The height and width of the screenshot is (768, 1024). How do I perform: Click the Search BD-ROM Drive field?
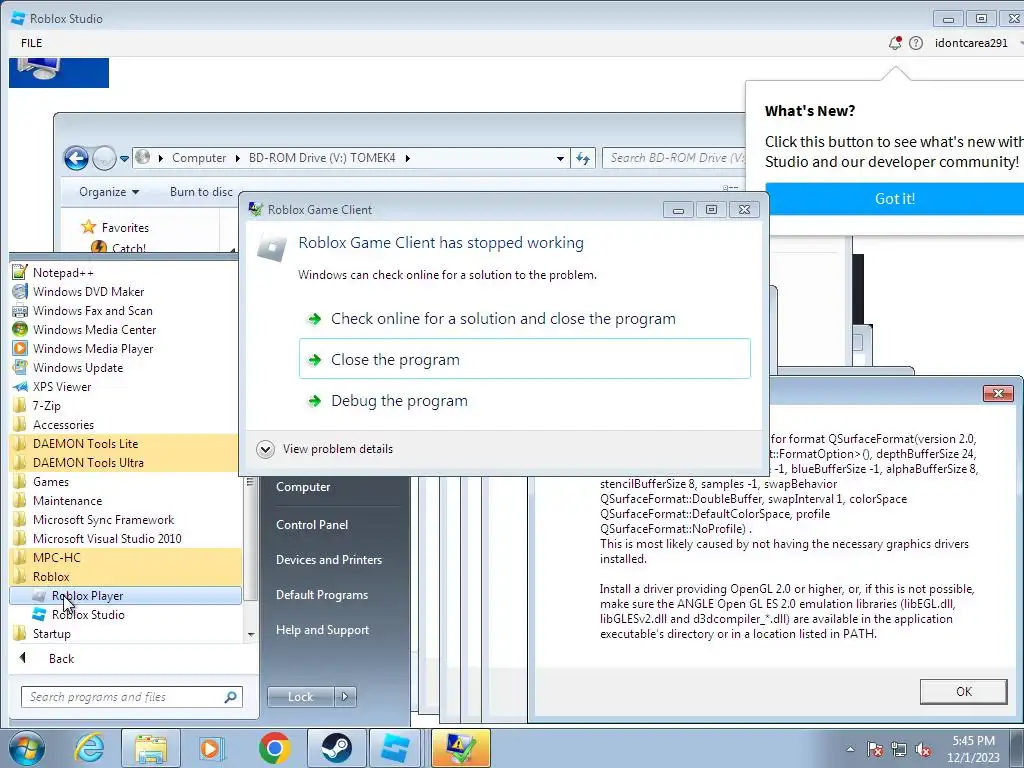point(674,158)
